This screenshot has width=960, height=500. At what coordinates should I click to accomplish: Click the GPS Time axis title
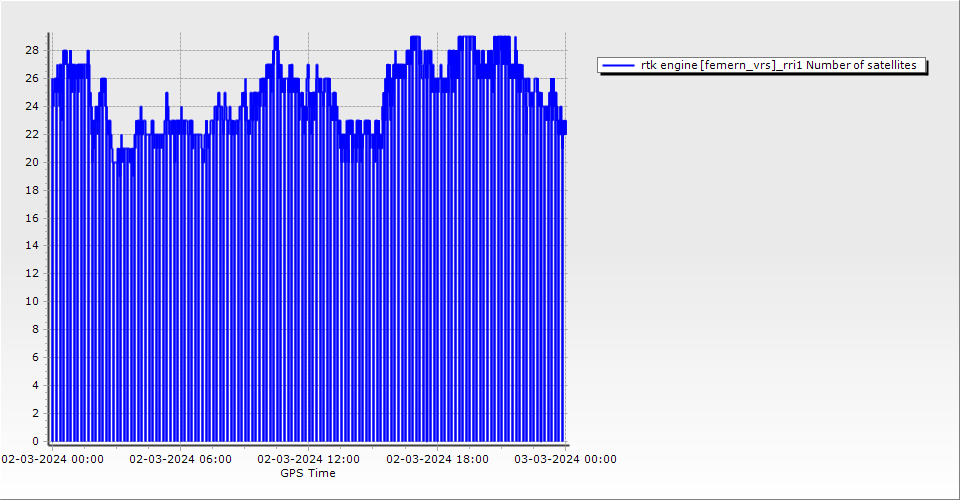(x=308, y=473)
